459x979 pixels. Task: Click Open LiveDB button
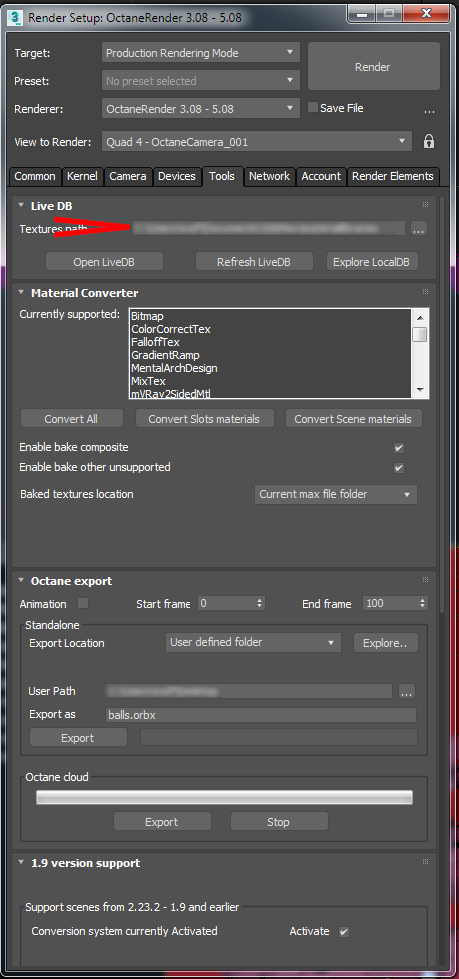[104, 262]
